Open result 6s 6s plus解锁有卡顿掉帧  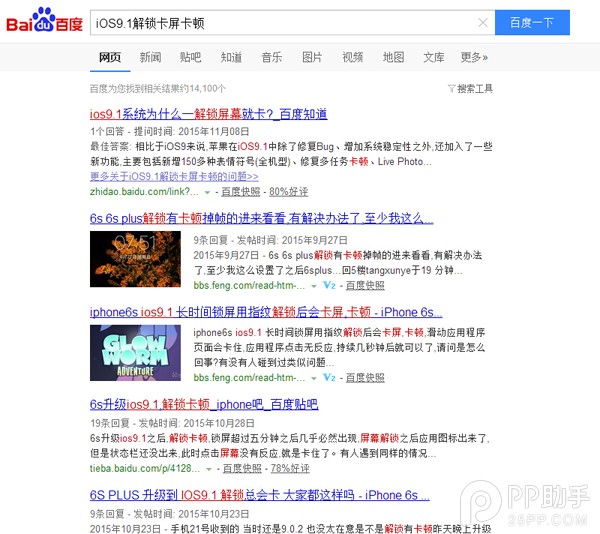262,218
